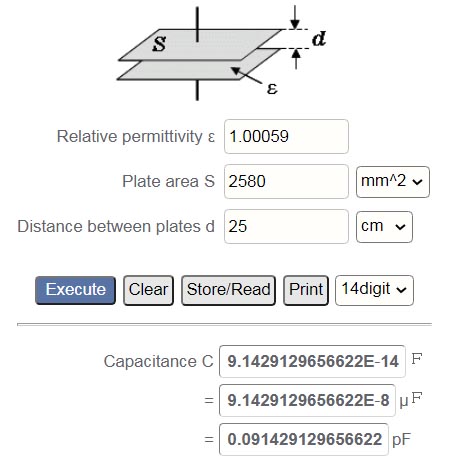Click the distance field containing 25
The width and height of the screenshot is (455, 466).
(x=286, y=226)
